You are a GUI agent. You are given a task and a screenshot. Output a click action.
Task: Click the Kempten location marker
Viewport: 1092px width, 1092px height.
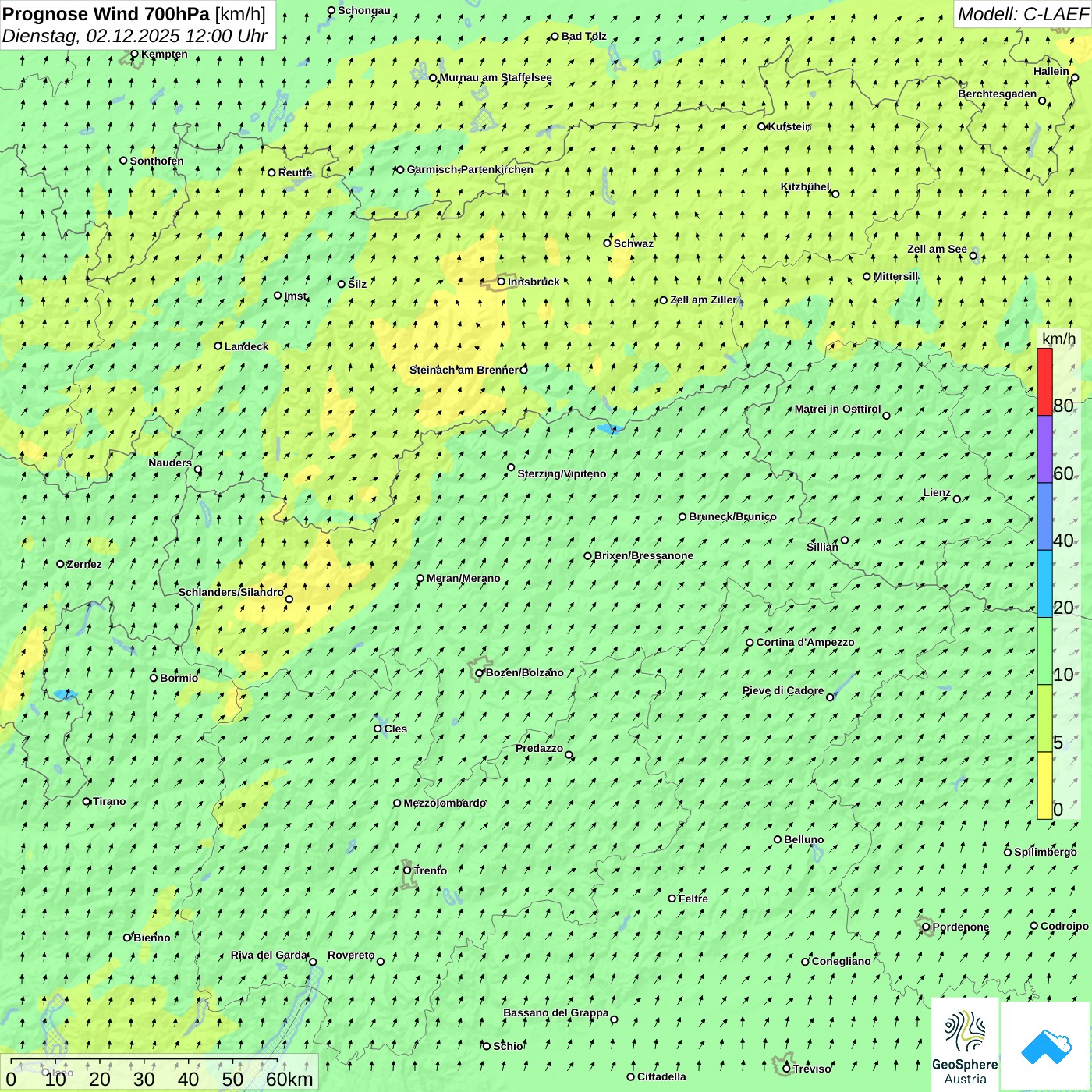click(134, 55)
